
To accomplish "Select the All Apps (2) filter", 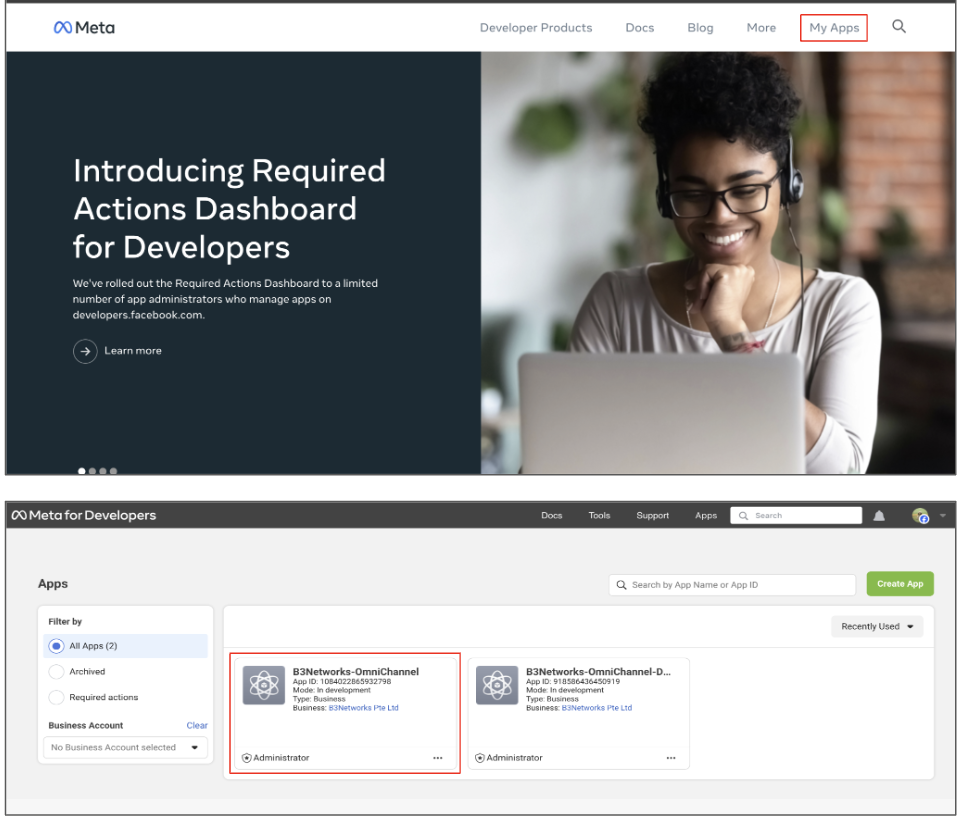I will 126,646.
